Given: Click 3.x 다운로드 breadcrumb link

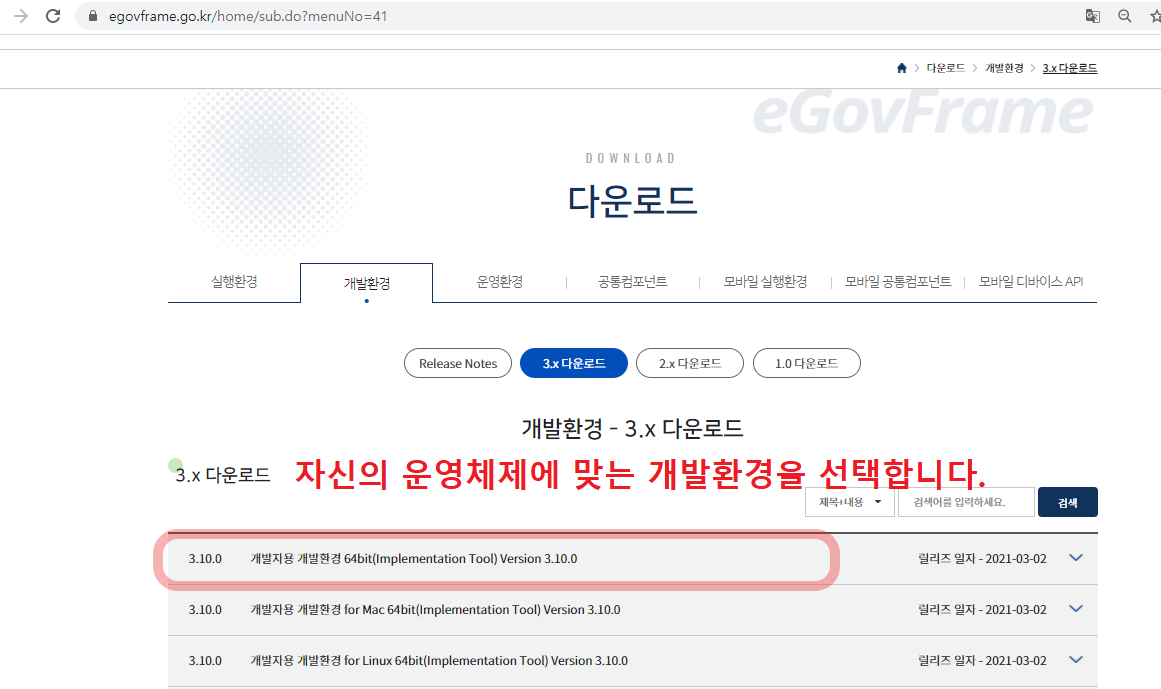Looking at the screenshot, I should (x=1070, y=68).
